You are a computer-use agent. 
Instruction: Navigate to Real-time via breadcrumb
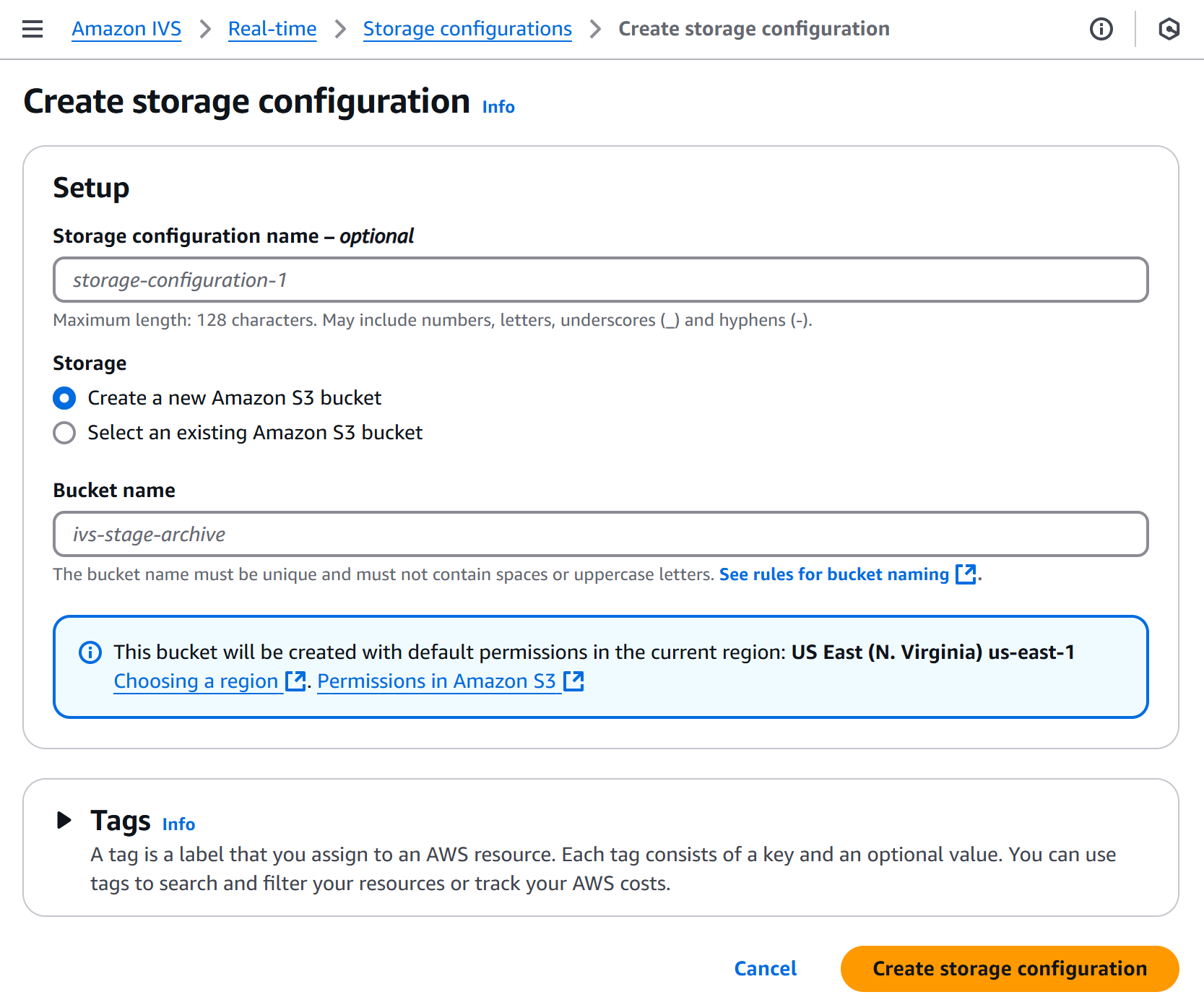272,29
